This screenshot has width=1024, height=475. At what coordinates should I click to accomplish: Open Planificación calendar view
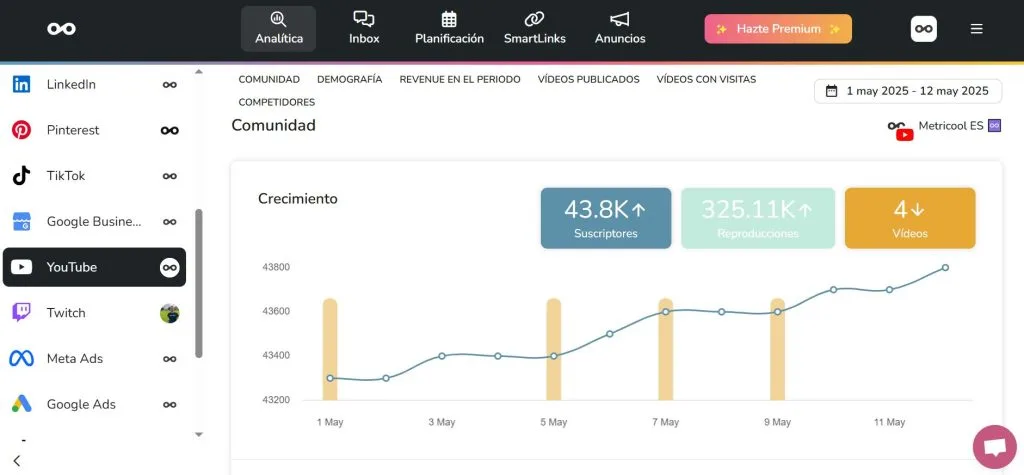449,28
